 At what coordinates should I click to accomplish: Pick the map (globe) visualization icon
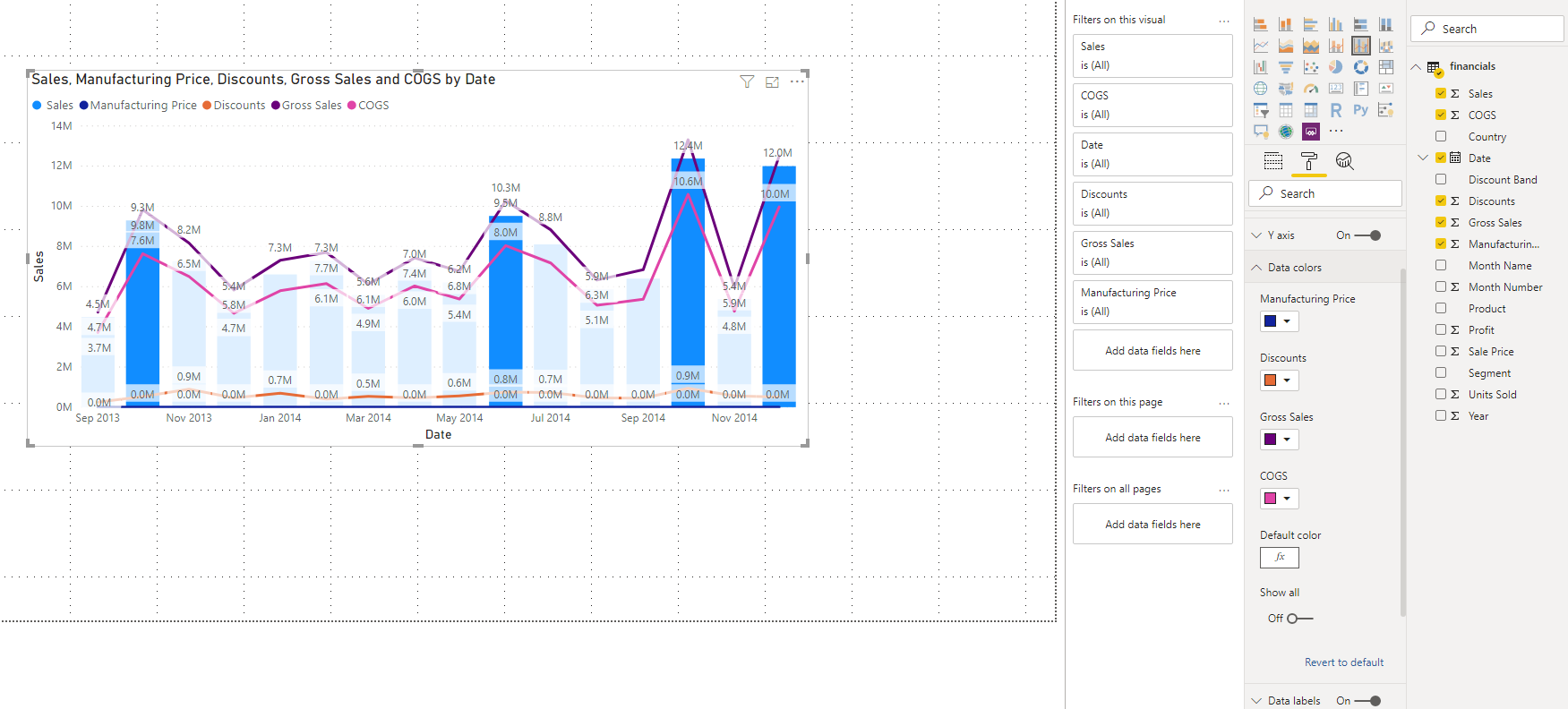tap(1261, 89)
